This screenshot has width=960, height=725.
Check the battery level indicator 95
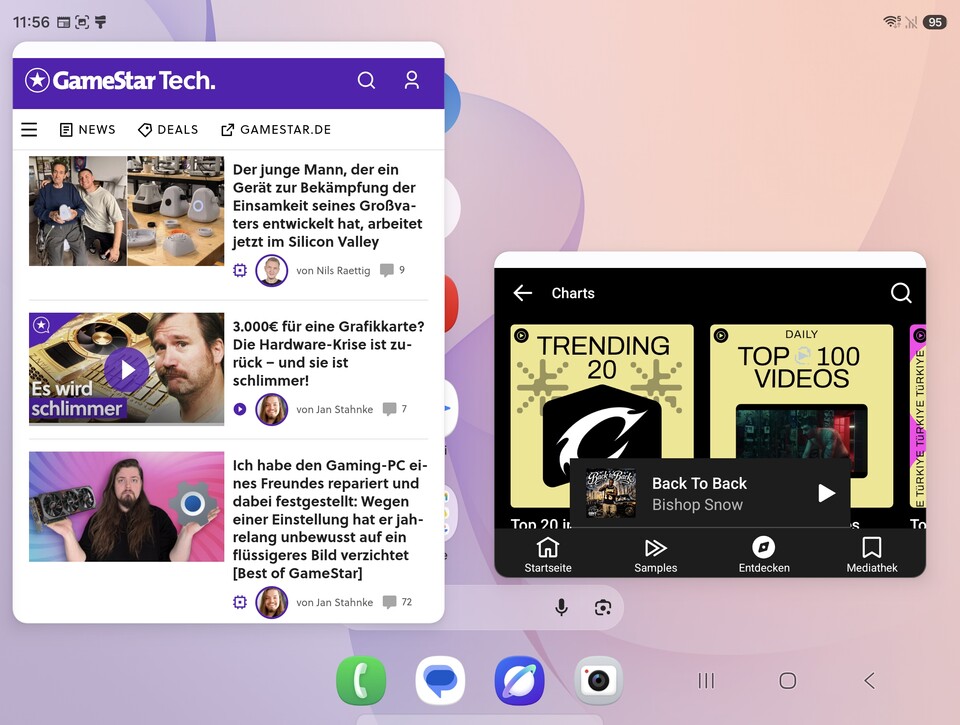(x=934, y=22)
